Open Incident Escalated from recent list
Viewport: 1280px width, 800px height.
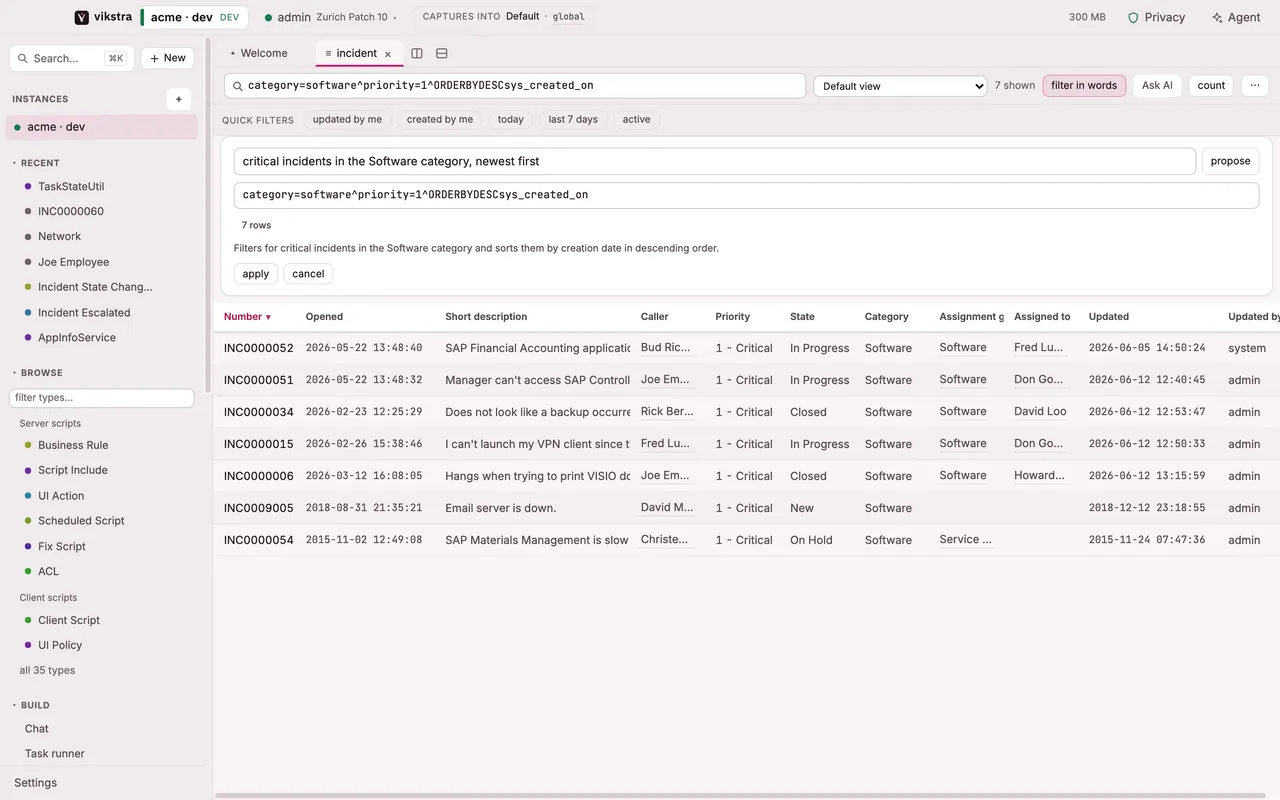[x=84, y=313]
